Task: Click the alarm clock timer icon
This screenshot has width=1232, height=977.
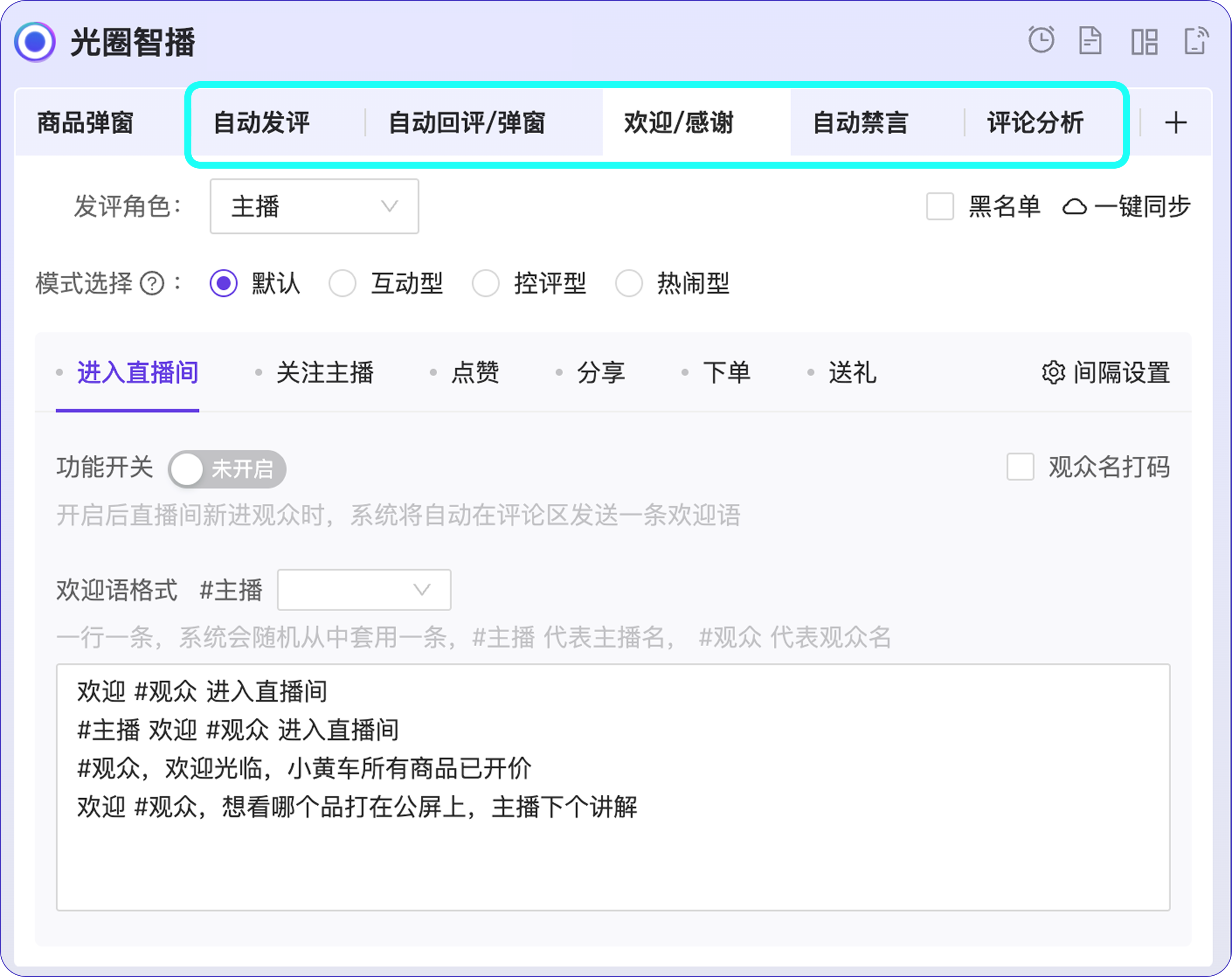Action: (x=1041, y=41)
